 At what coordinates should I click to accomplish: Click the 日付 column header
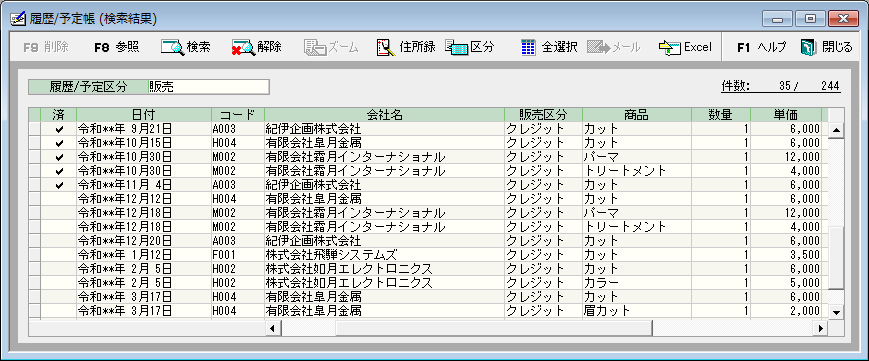click(x=144, y=115)
